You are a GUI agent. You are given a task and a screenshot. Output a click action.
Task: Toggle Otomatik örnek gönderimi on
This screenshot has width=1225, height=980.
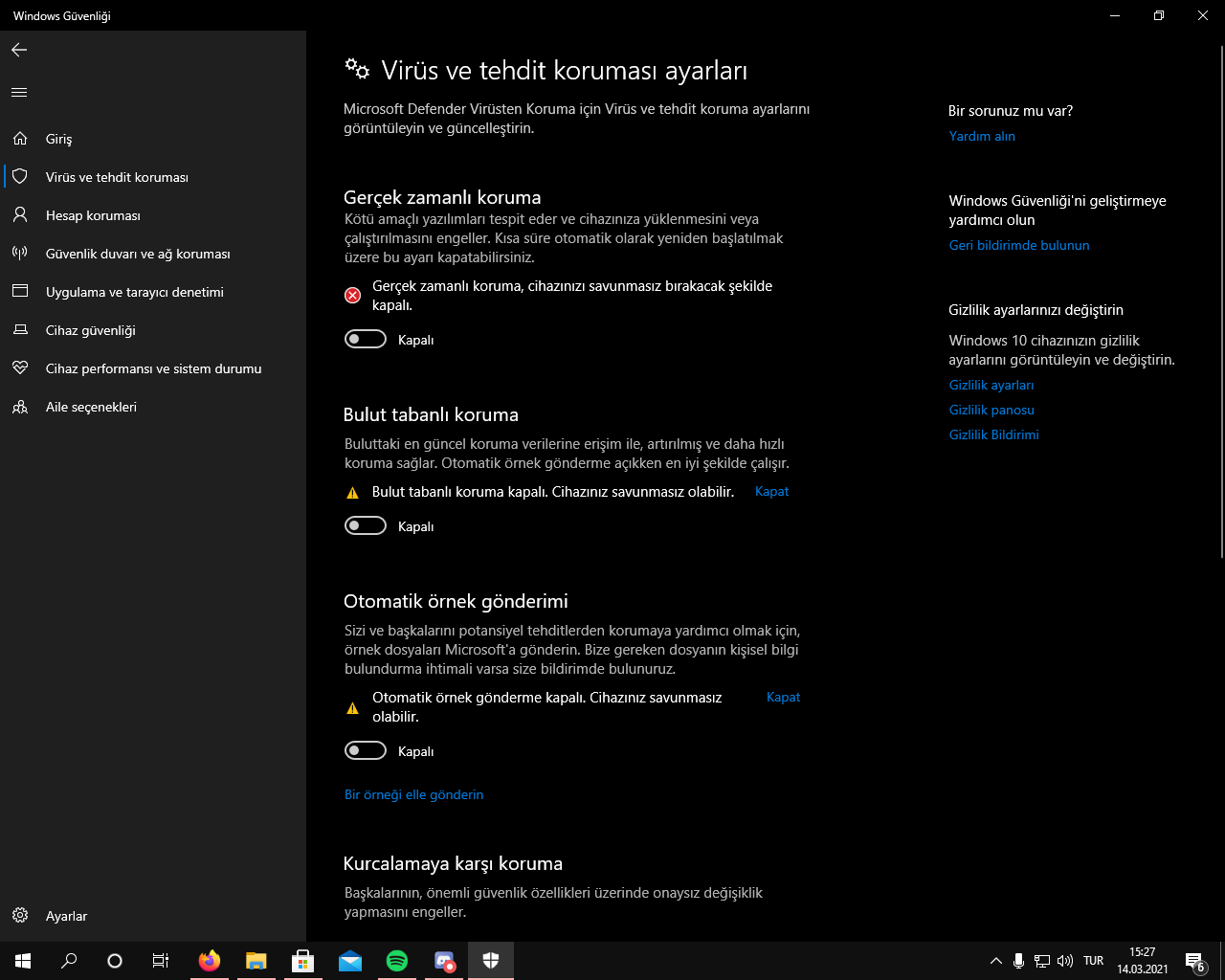pyautogui.click(x=366, y=750)
